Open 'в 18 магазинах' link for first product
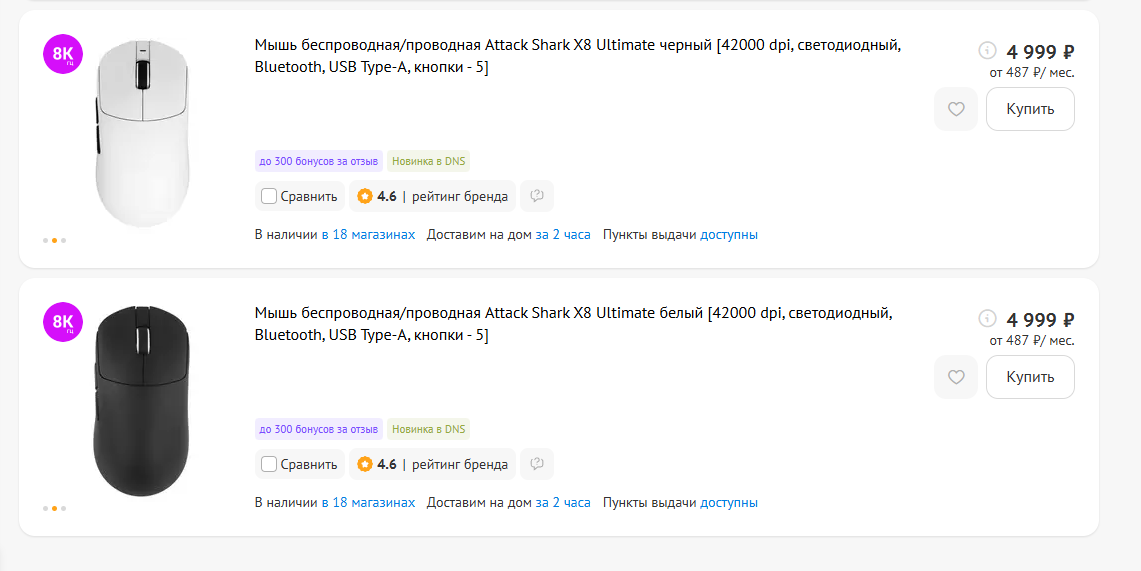Viewport: 1141px width, 571px height. tap(368, 235)
